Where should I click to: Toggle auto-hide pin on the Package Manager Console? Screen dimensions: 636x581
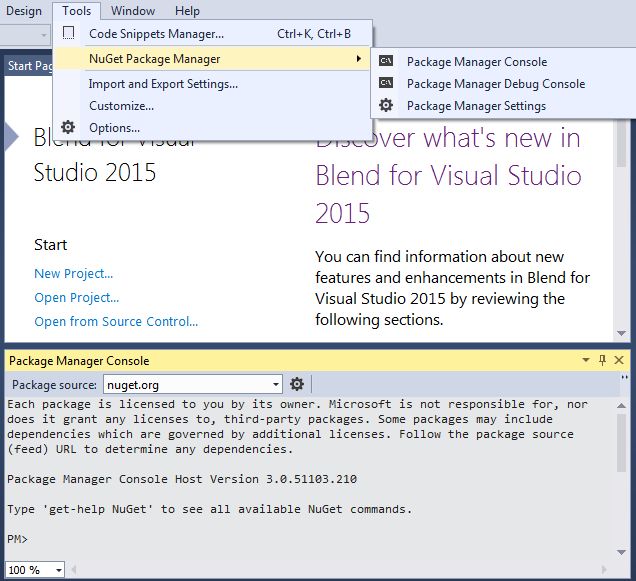coord(603,360)
